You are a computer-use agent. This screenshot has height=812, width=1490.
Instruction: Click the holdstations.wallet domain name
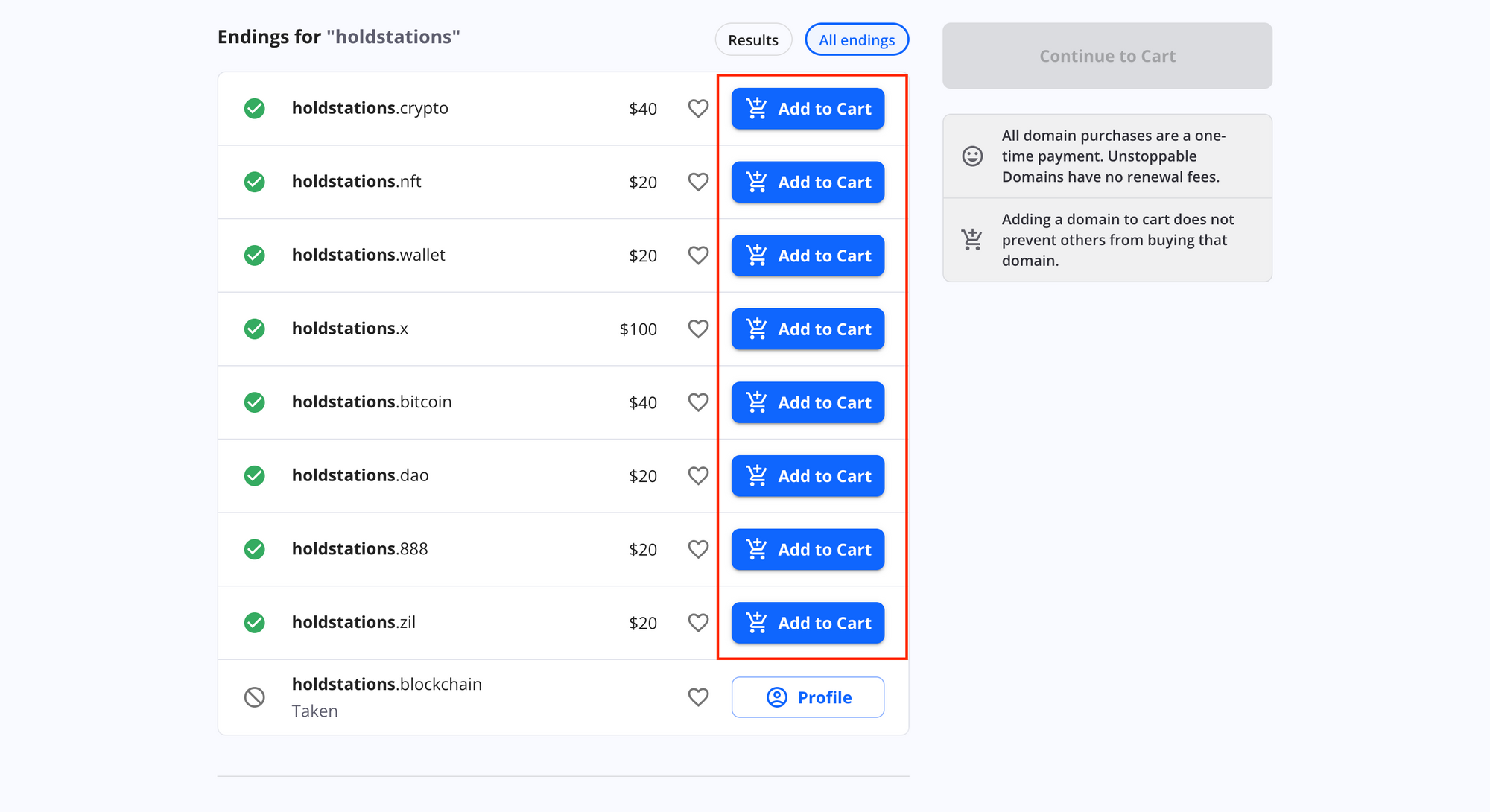[369, 255]
